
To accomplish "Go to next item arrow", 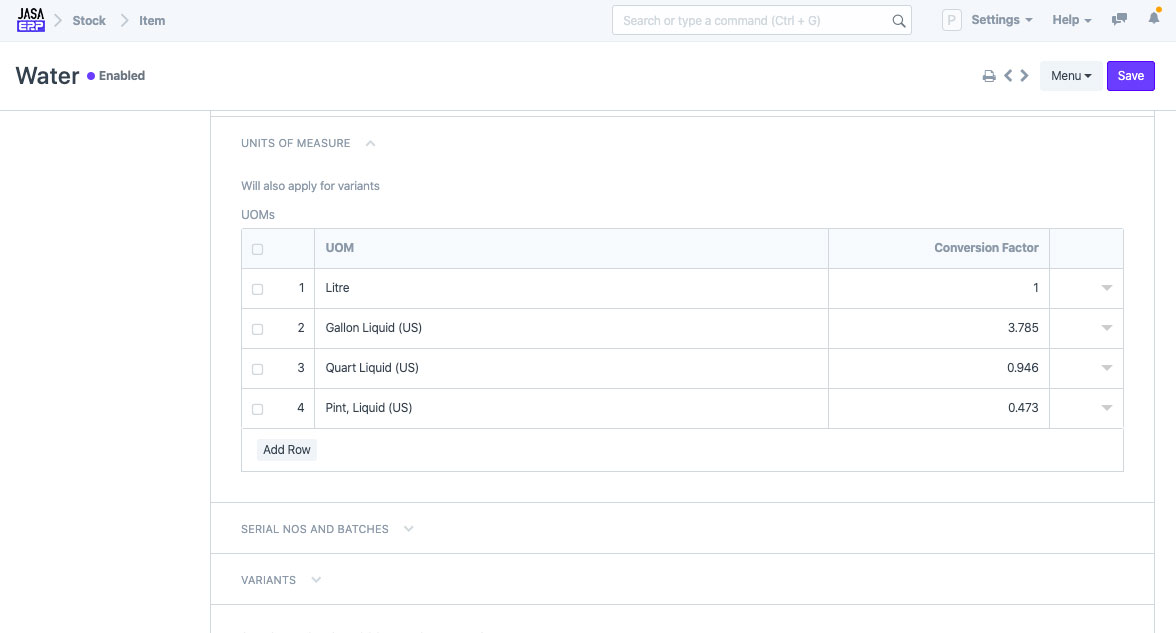I will 1024,76.
